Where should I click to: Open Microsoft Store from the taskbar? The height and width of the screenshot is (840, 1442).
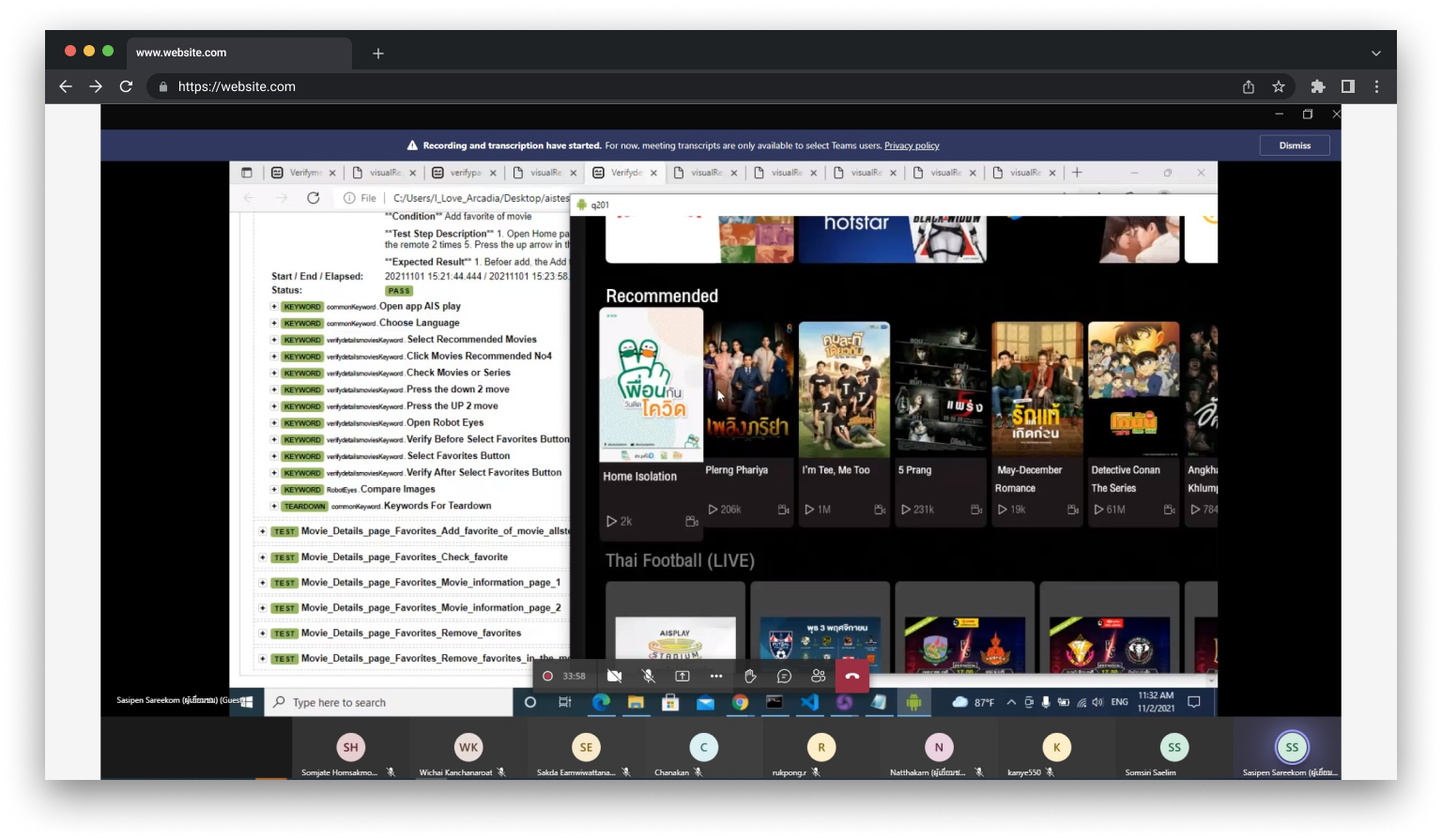[670, 702]
